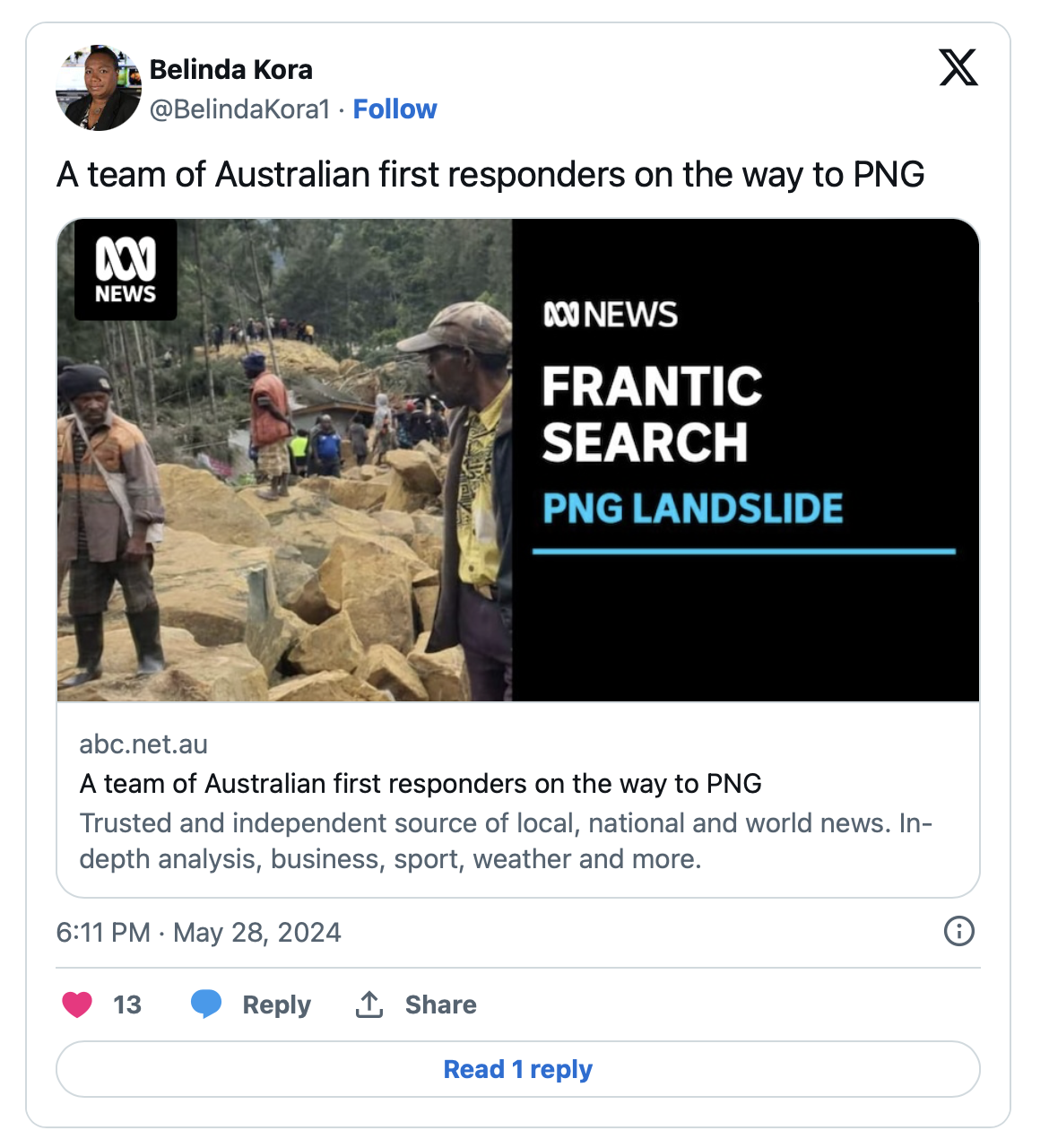Click Read 1 reply button
Image resolution: width=1049 pixels, height=1148 pixels.
518,1069
